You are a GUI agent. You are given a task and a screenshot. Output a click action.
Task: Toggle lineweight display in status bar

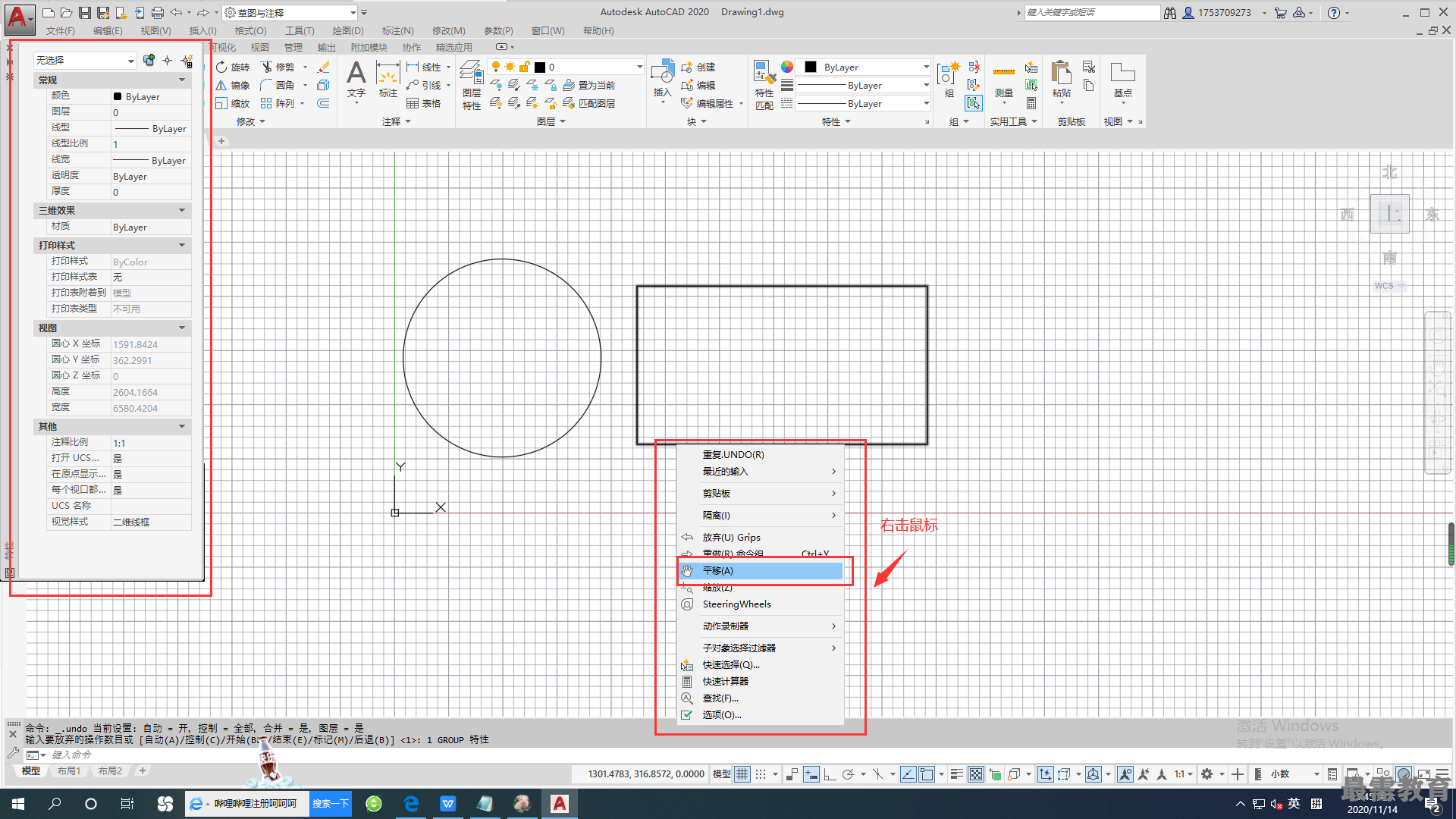[957, 774]
